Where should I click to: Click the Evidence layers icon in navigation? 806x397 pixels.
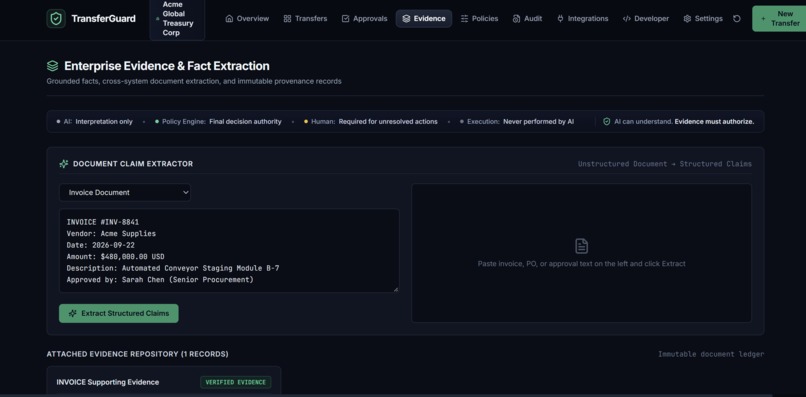pyautogui.click(x=406, y=19)
